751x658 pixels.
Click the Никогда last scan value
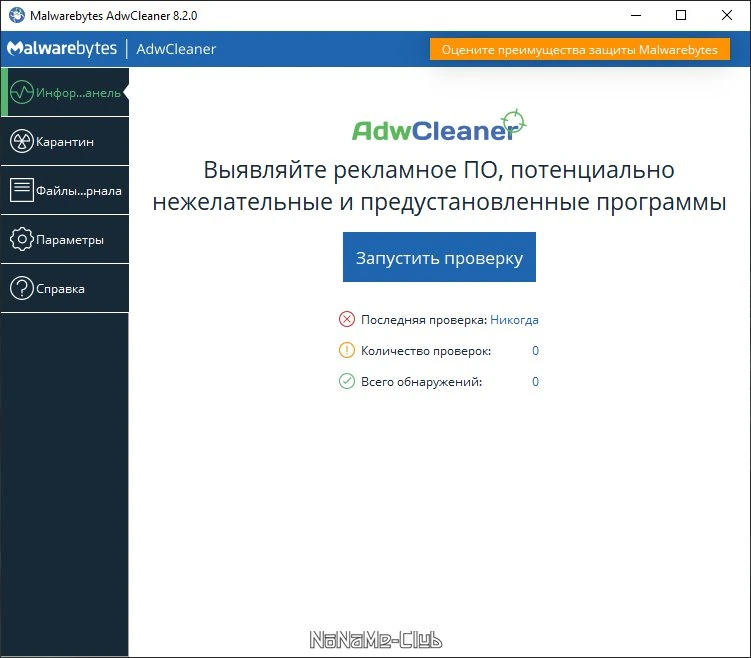(x=514, y=319)
